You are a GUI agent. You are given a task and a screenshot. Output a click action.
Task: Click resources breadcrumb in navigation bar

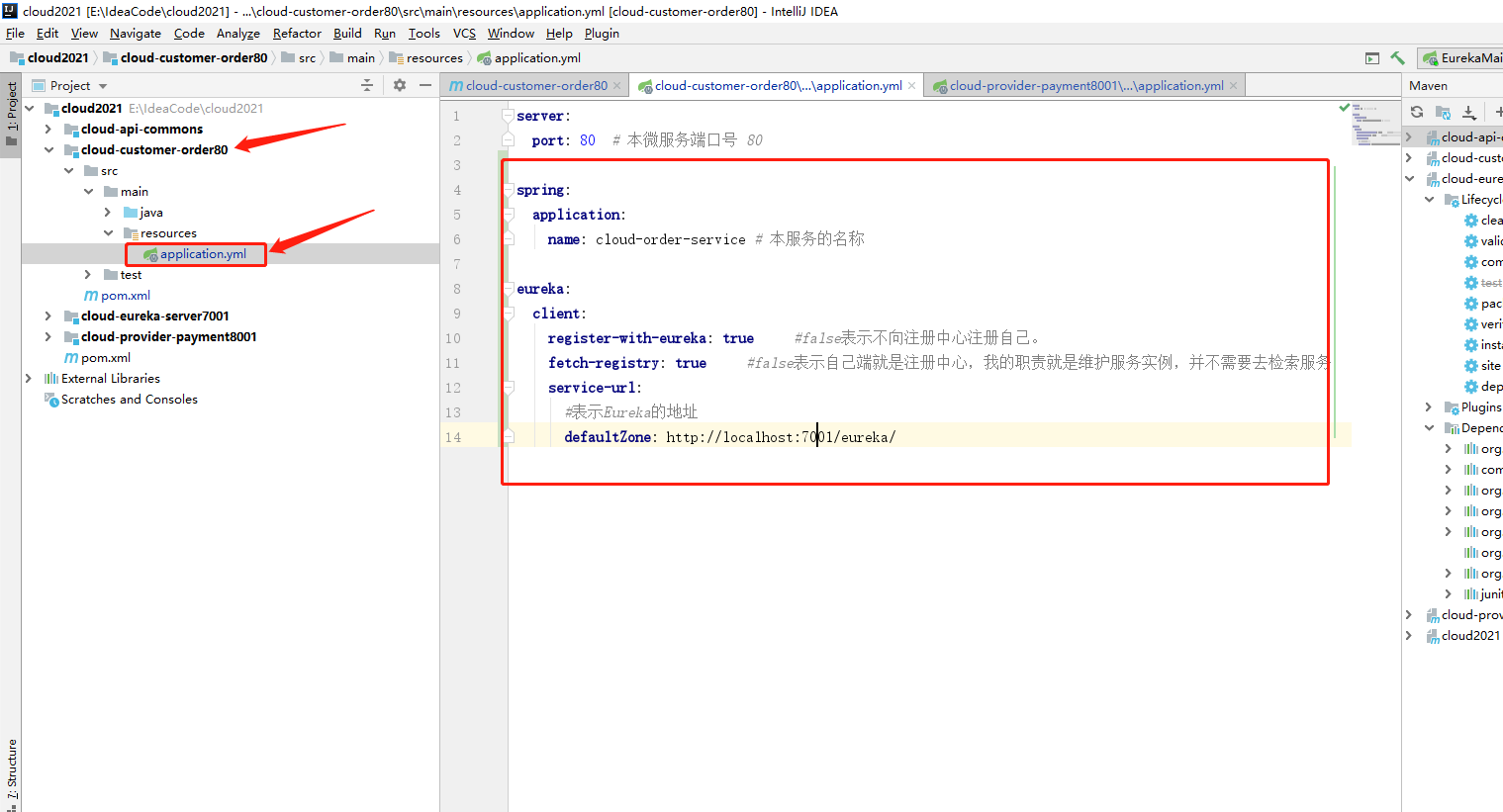[x=426, y=58]
